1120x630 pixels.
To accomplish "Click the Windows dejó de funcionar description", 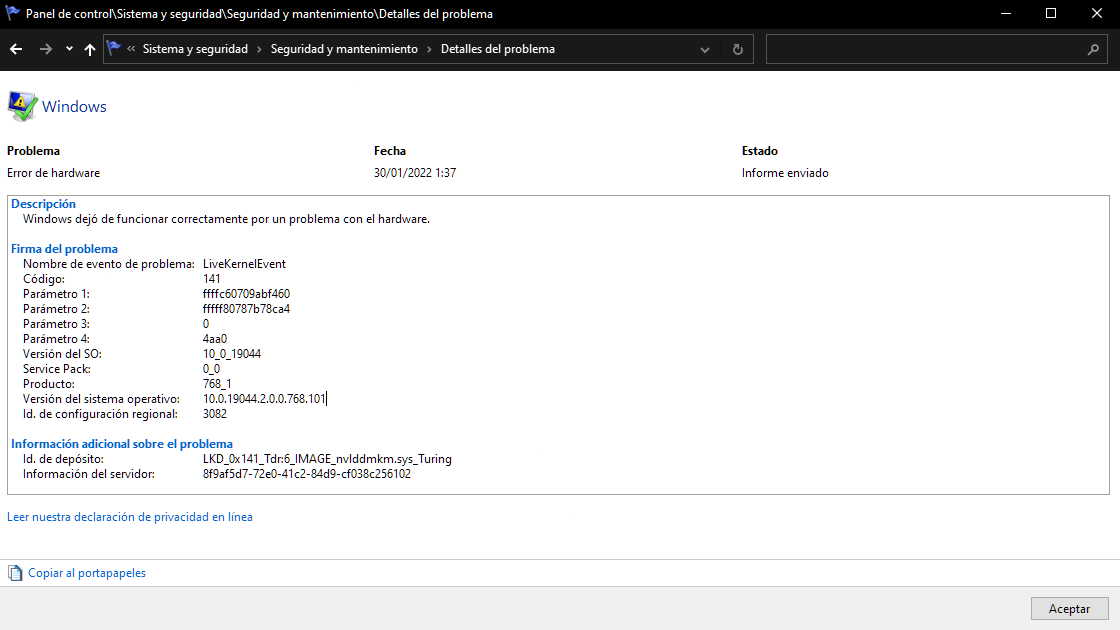I will (226, 219).
